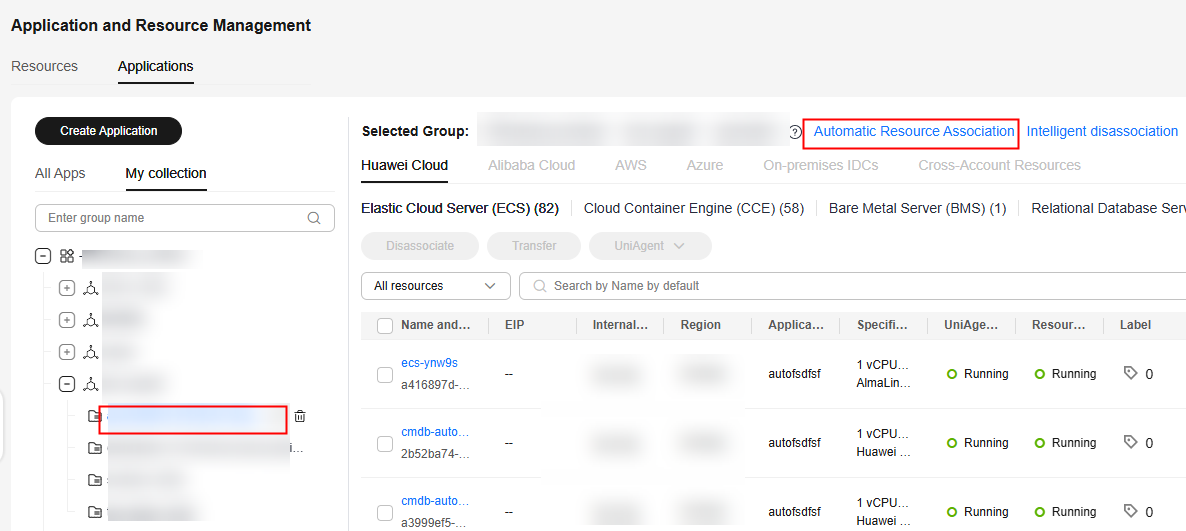Click the help question mark icon near Selected Group
This screenshot has height=531, width=1186.
click(x=795, y=132)
